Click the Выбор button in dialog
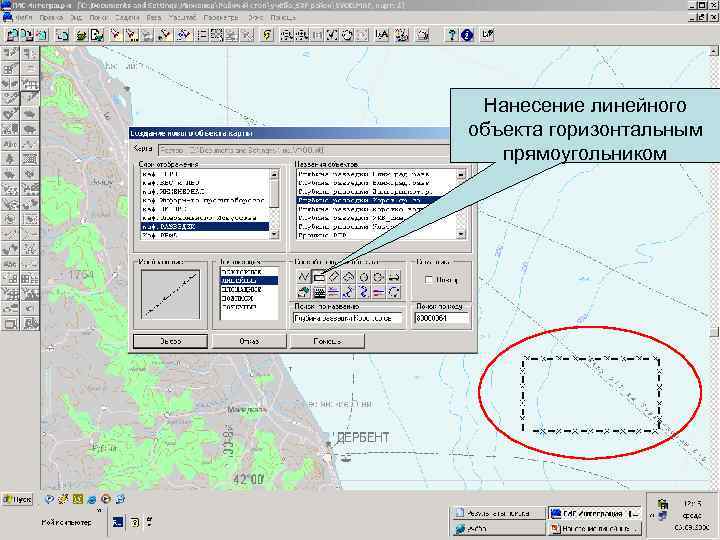Screen dimensions: 720x540 pyautogui.click(x=170, y=341)
